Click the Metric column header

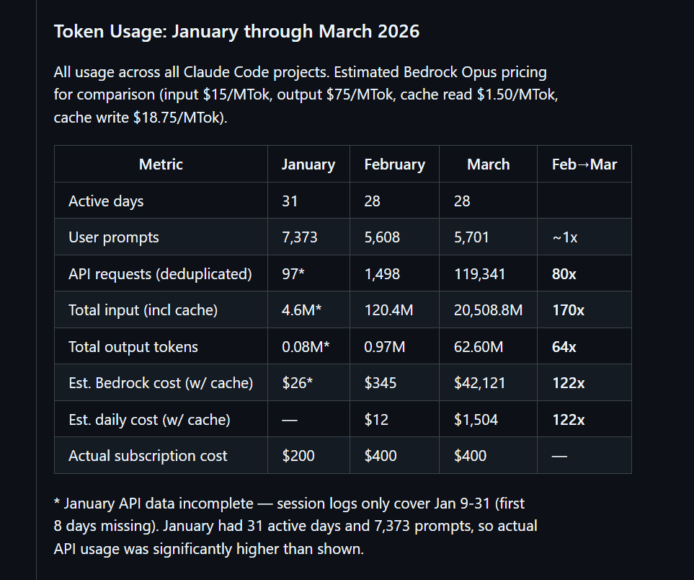click(x=161, y=164)
